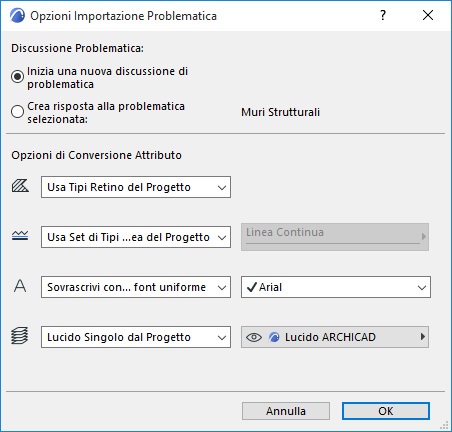This screenshot has width=452, height=432.
Task: Open the Usa Tipi Retino del Progetto dropdown
Action: point(136,187)
